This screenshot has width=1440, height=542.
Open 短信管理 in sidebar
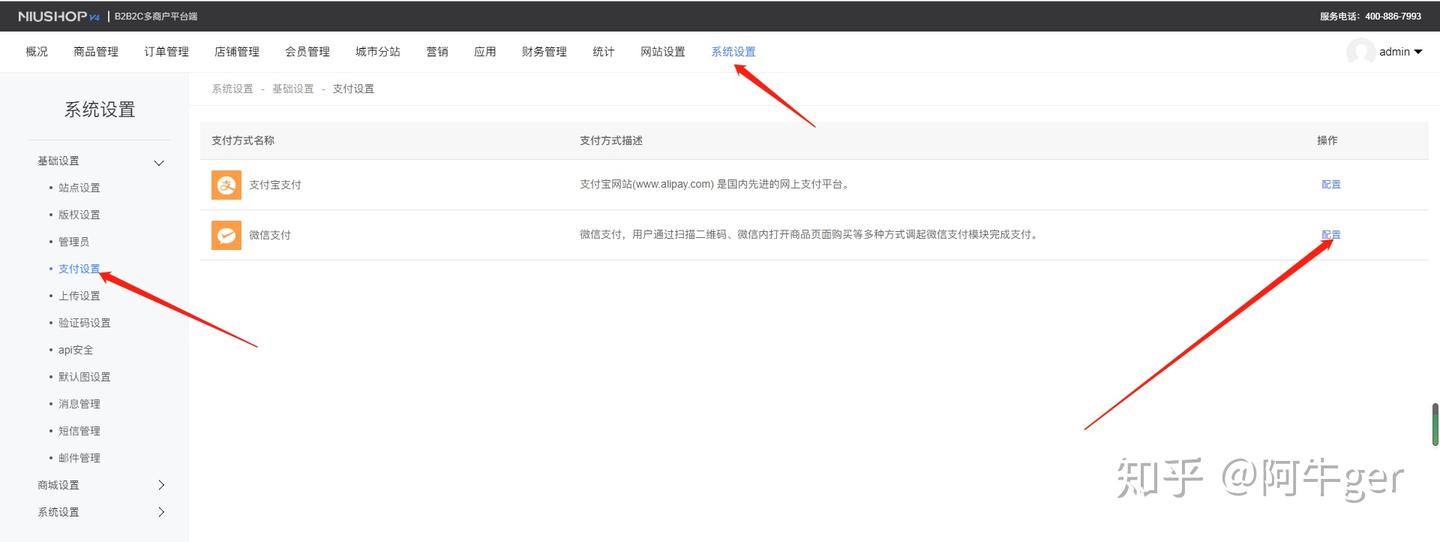coord(79,431)
